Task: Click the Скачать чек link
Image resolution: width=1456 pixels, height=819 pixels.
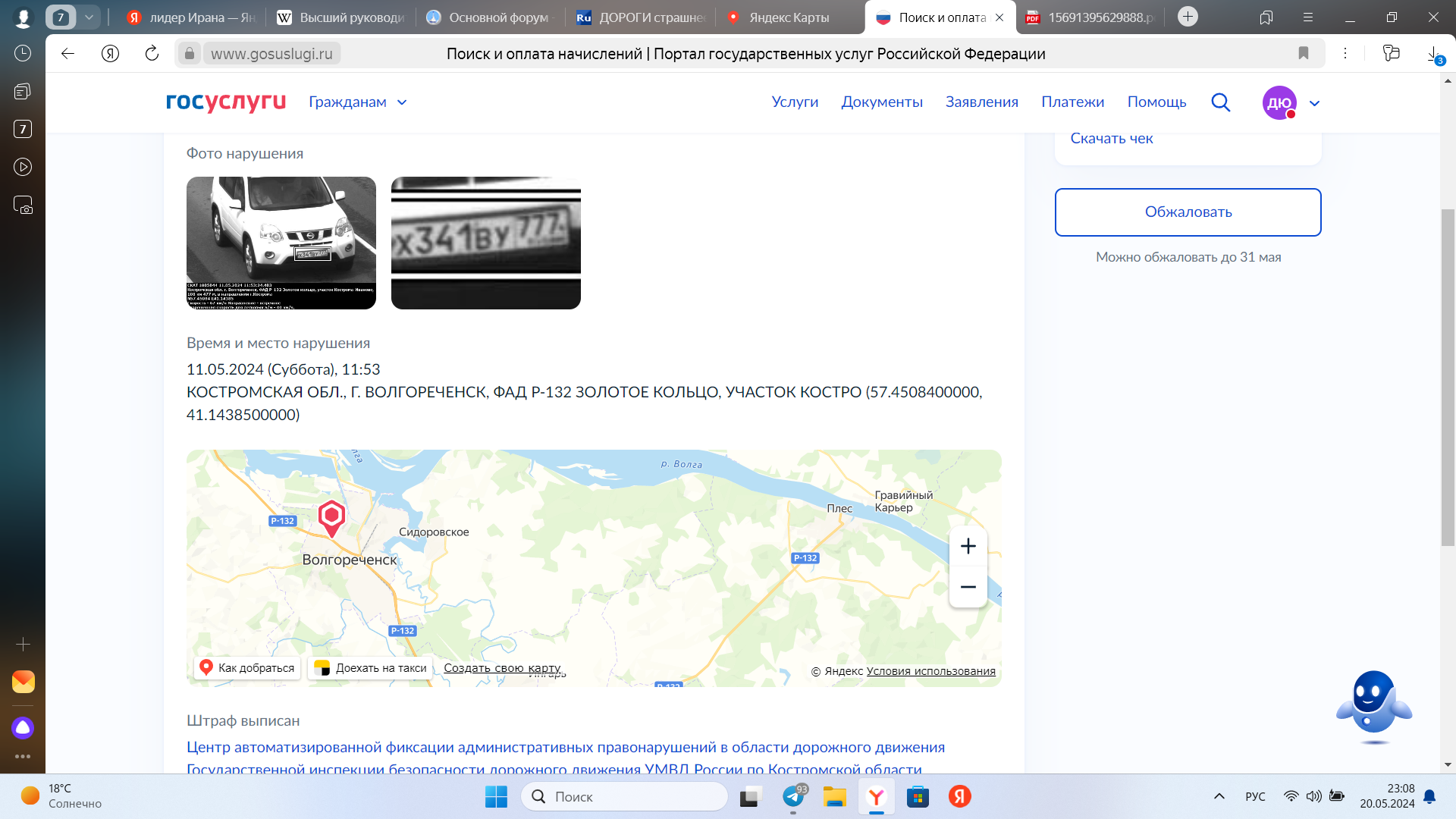Action: [1111, 139]
